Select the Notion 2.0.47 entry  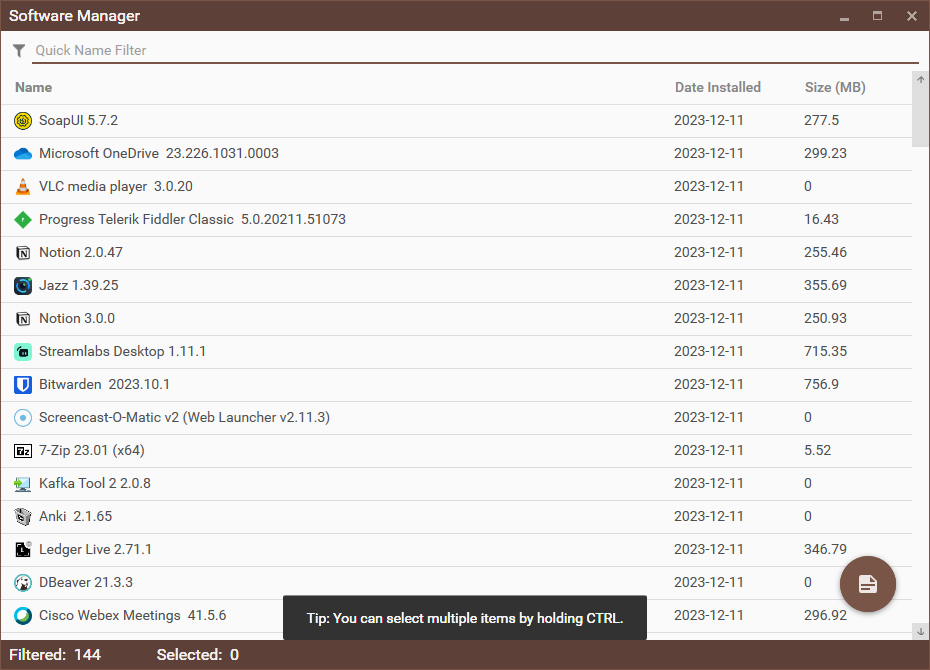tap(81, 253)
